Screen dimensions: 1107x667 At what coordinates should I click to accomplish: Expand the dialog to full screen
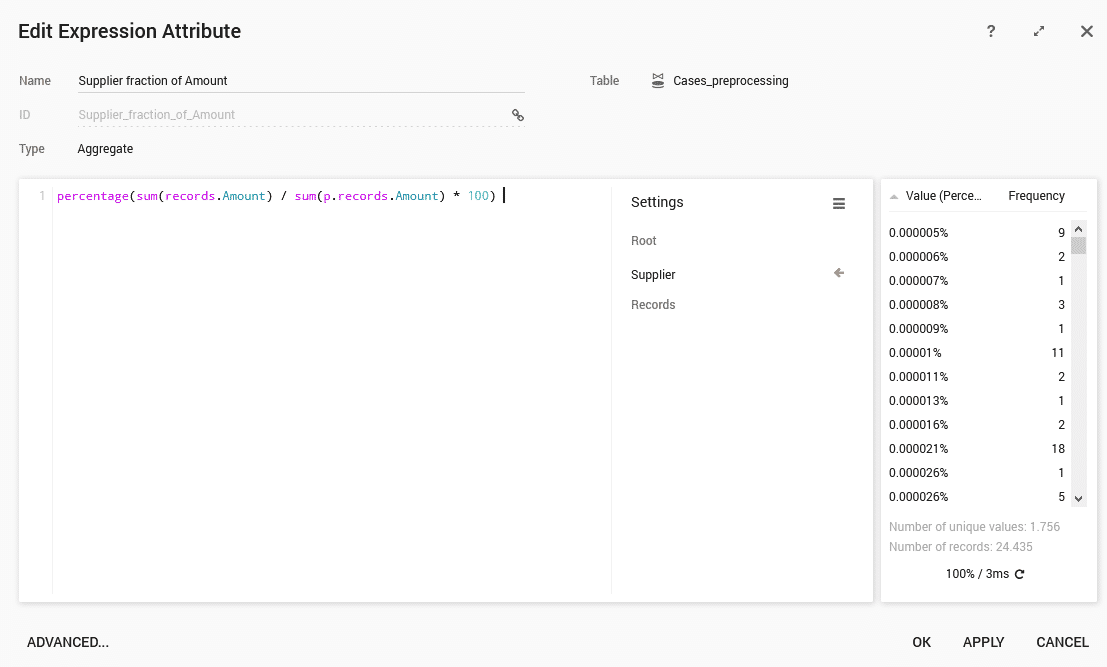pos(1039,31)
